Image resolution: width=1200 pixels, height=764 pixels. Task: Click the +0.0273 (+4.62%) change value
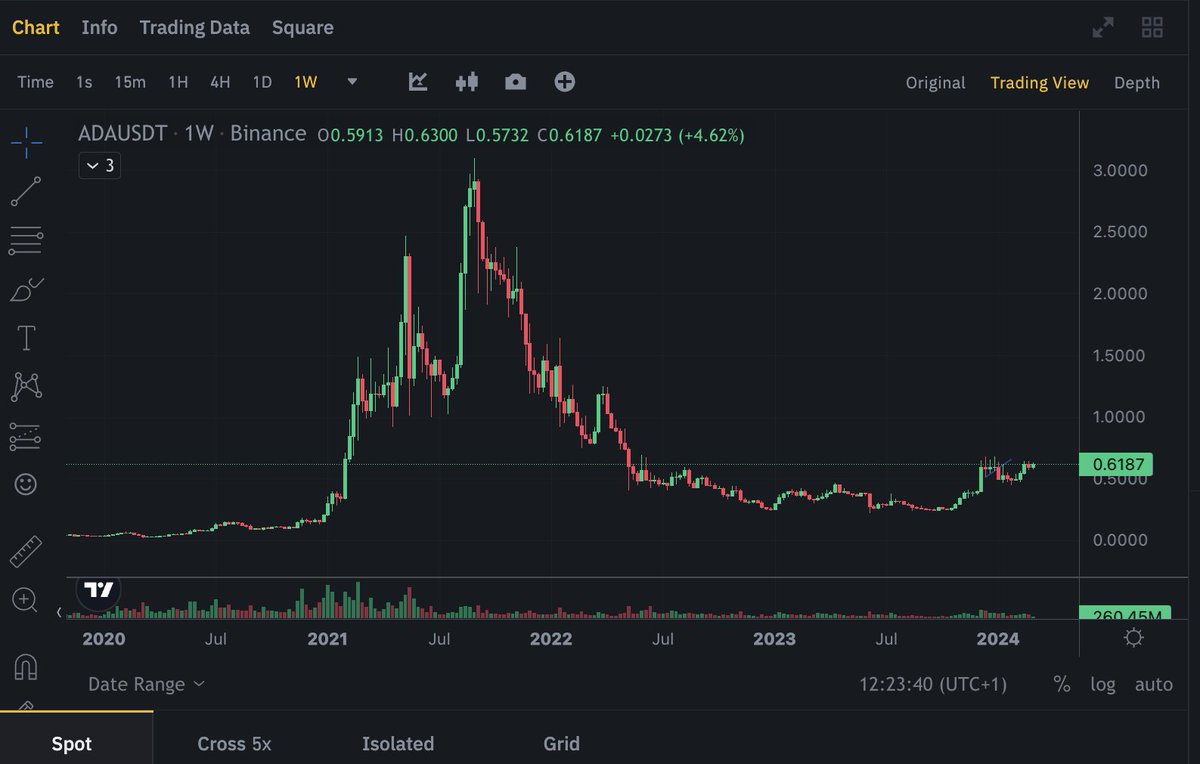pos(677,135)
